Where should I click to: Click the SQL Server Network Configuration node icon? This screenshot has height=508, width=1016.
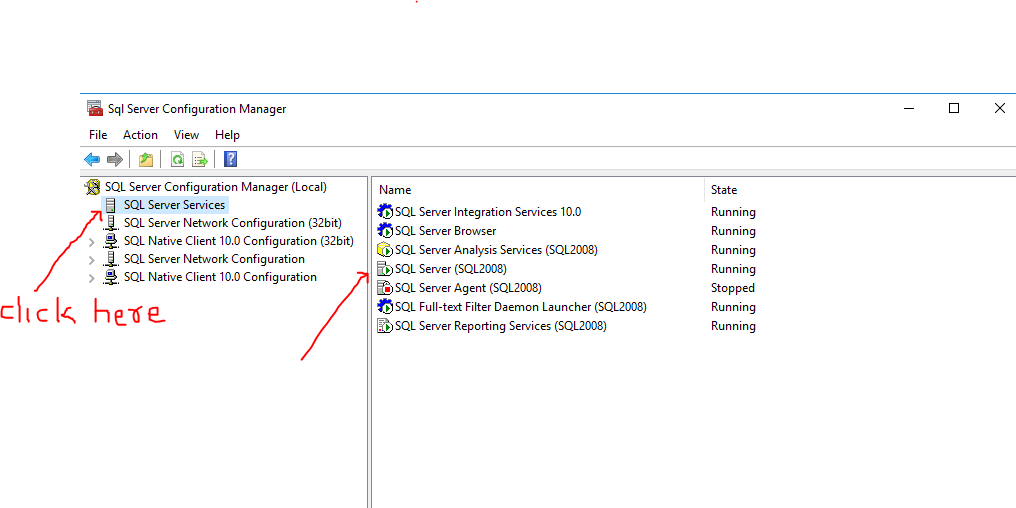[111, 259]
